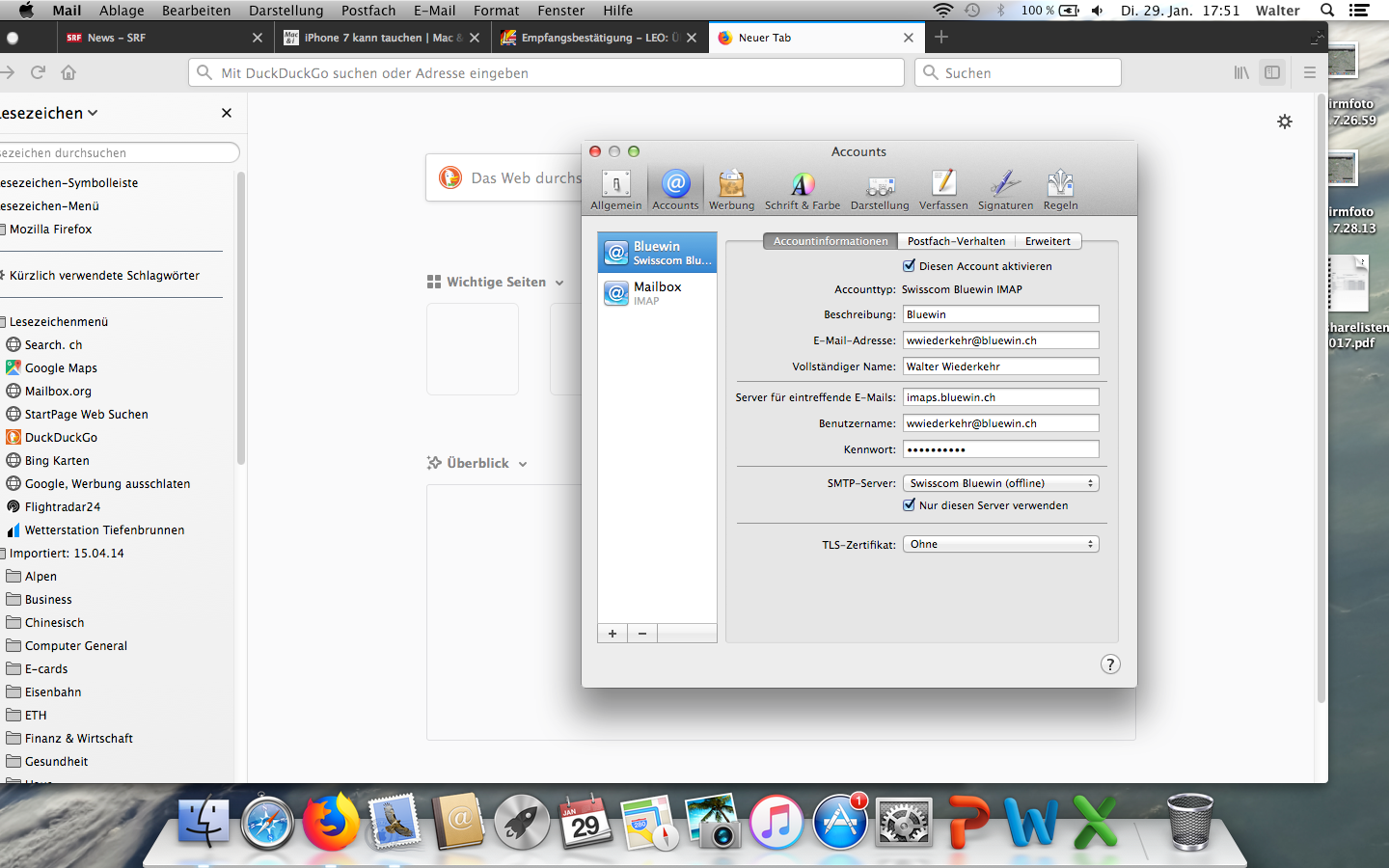Click the Beschreibung text field
1389x868 pixels.
click(x=1000, y=314)
